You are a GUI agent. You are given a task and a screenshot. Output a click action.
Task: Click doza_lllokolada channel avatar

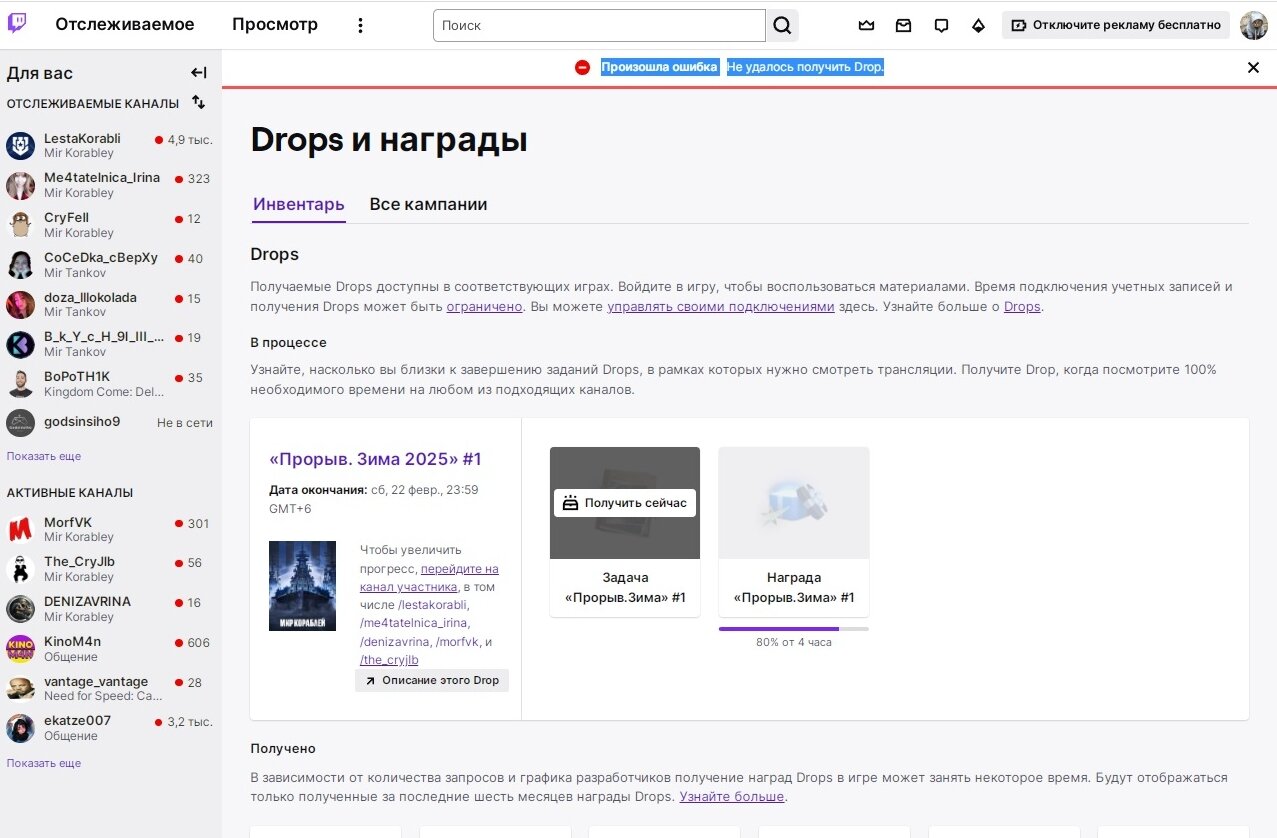pos(21,305)
